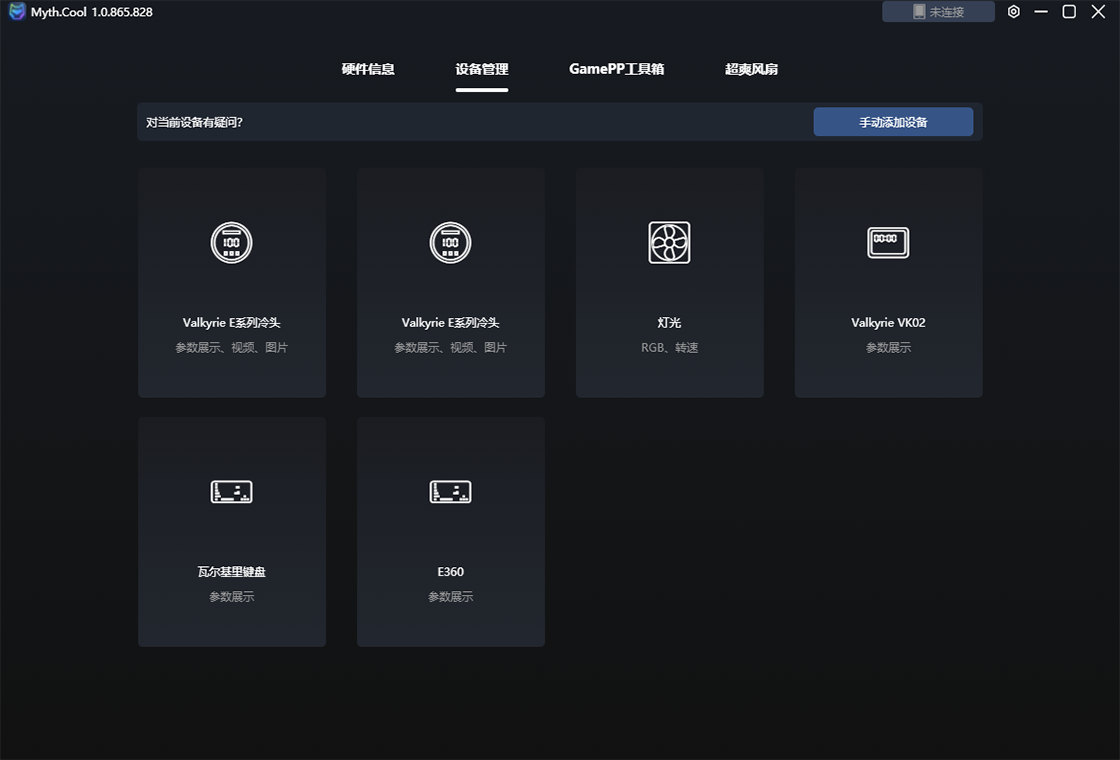Select the 瓦尔基里键盘 card title
The image size is (1120, 760).
click(231, 572)
